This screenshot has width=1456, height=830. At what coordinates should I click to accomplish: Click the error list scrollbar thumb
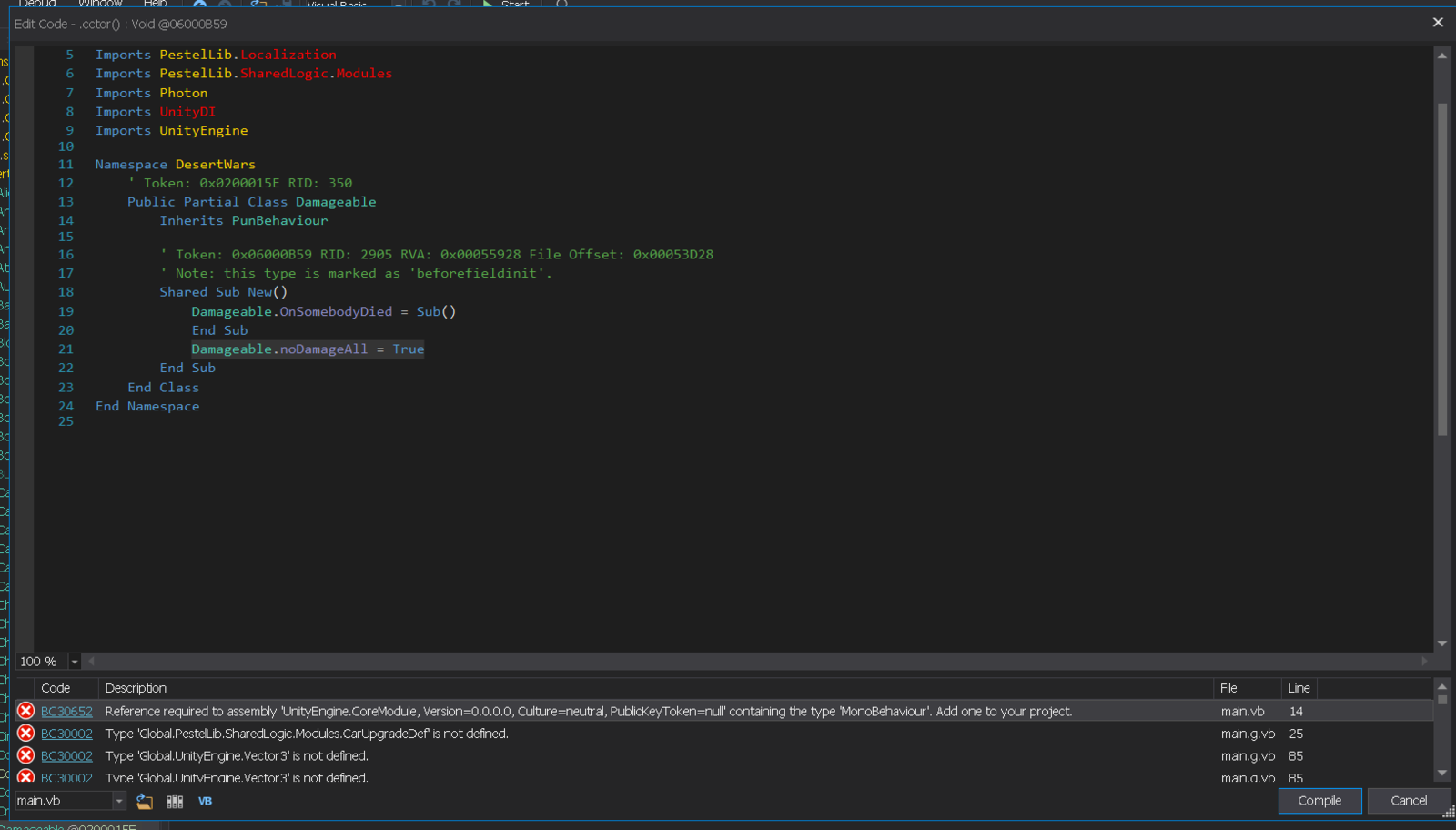click(x=1442, y=700)
